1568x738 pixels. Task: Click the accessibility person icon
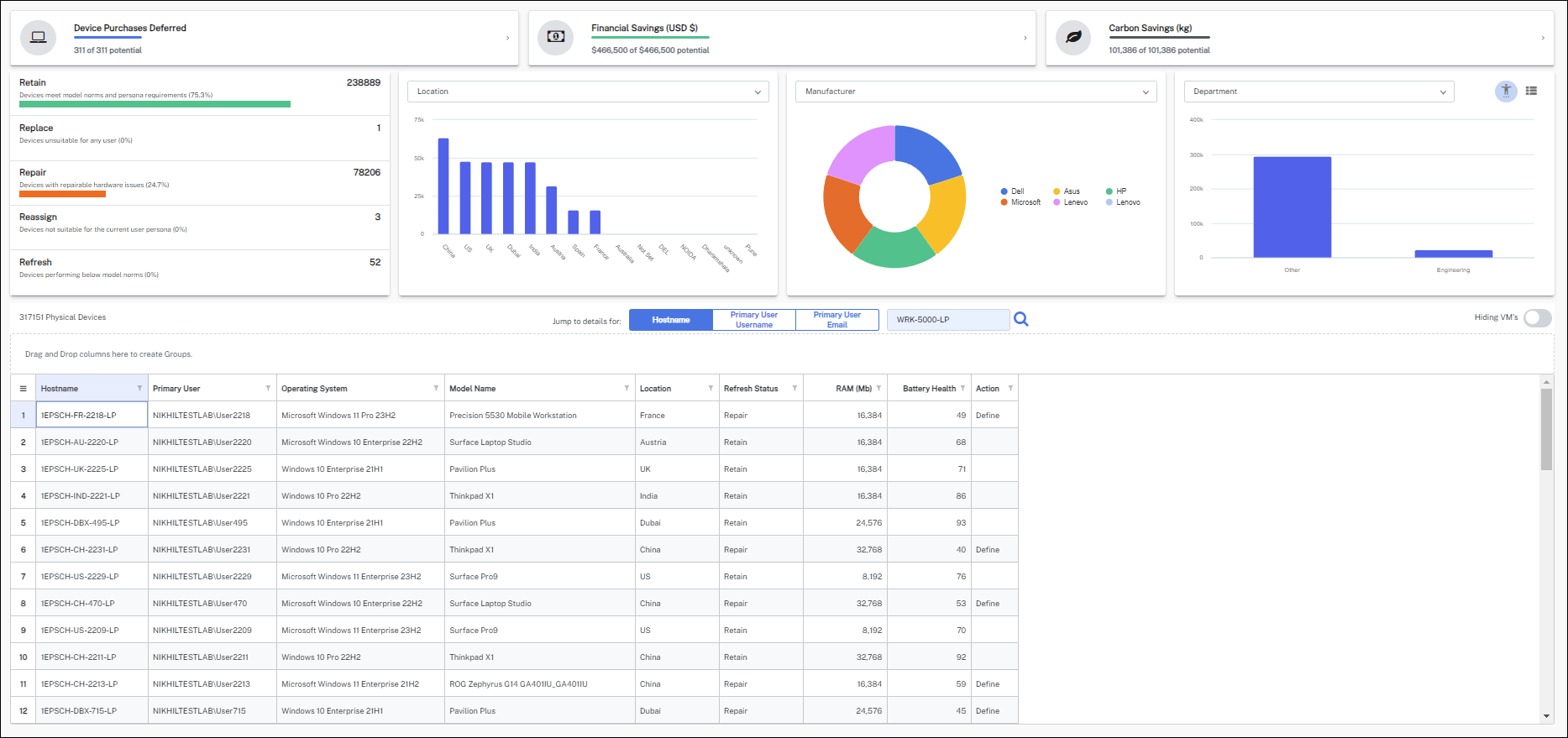[x=1506, y=91]
